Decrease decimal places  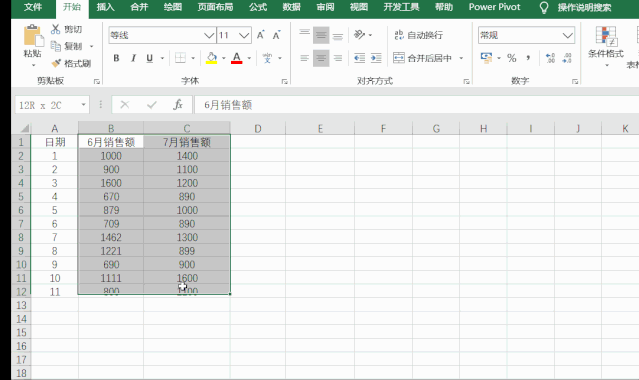(x=567, y=58)
